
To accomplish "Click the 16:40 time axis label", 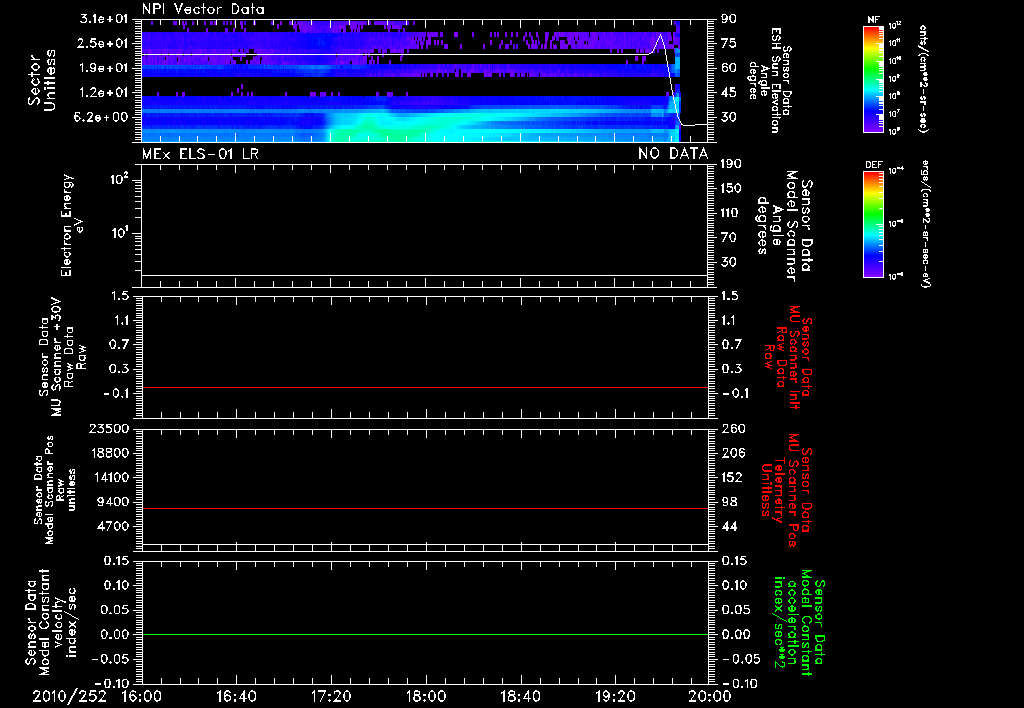I will pyautogui.click(x=236, y=696).
